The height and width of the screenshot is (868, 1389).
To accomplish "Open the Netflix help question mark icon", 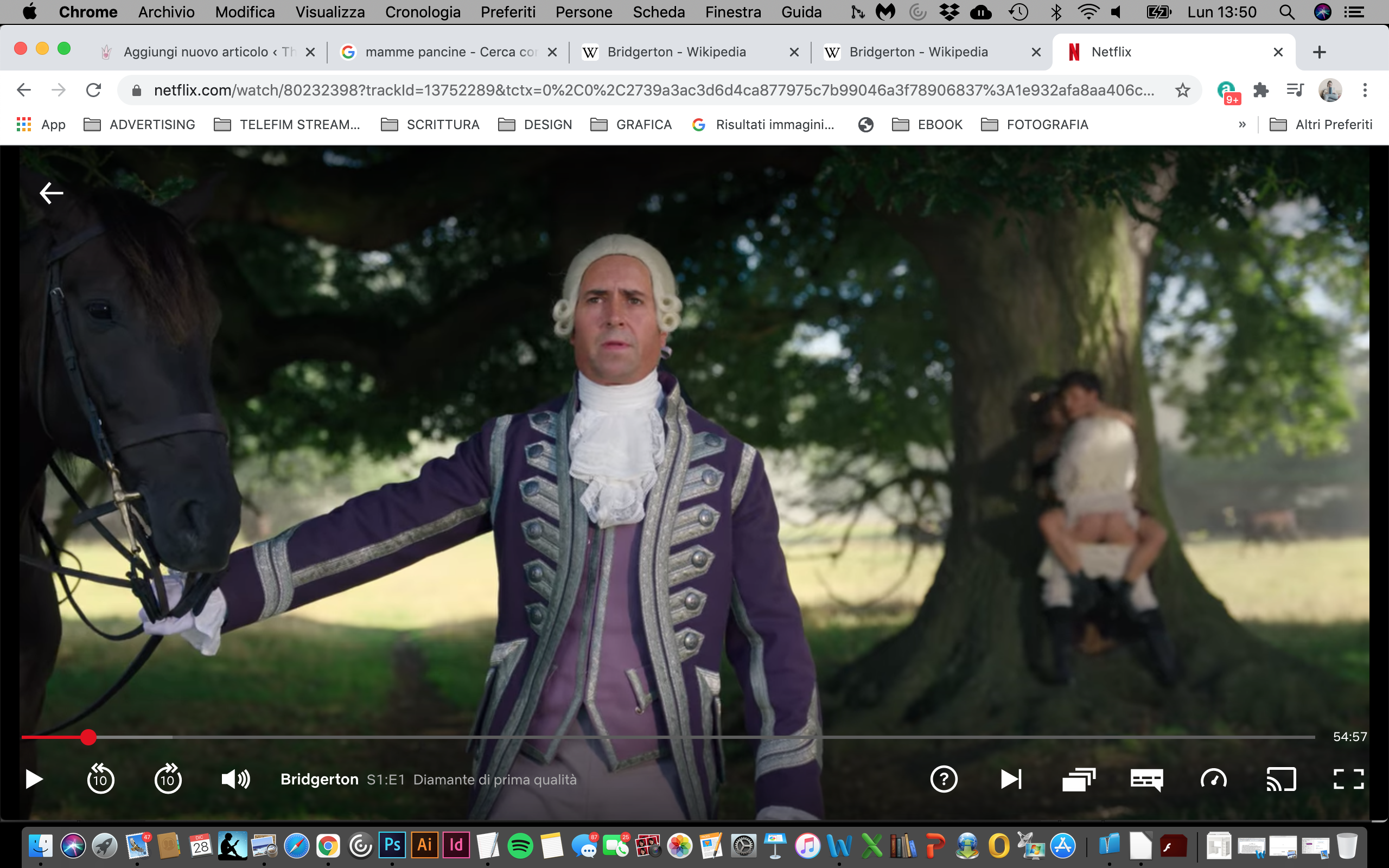I will (x=944, y=779).
